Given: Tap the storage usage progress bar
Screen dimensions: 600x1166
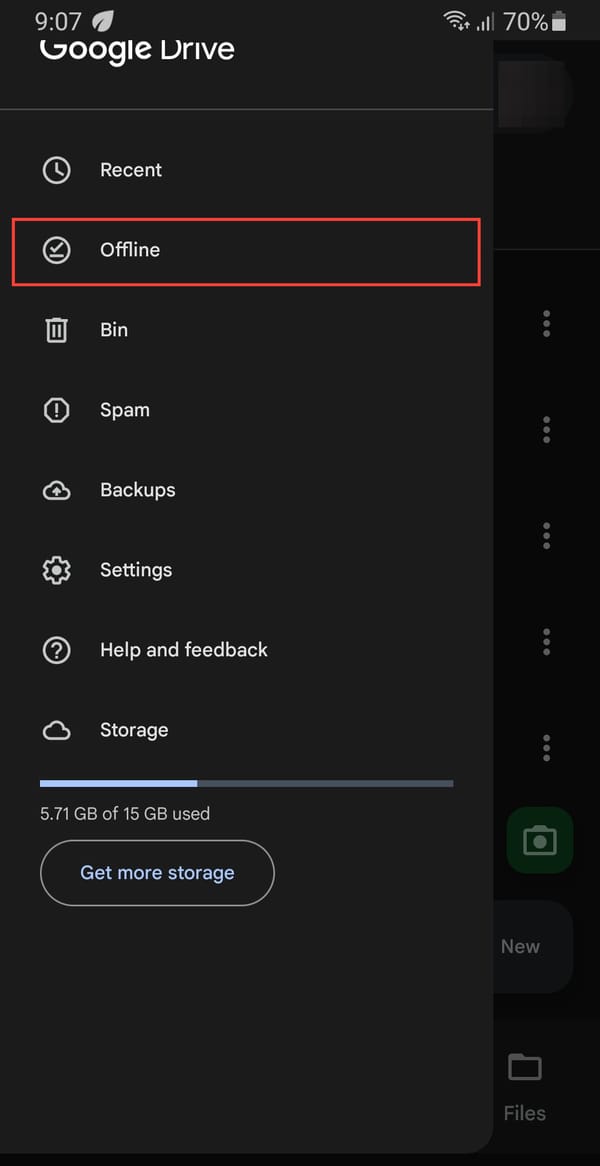Looking at the screenshot, I should click(246, 783).
